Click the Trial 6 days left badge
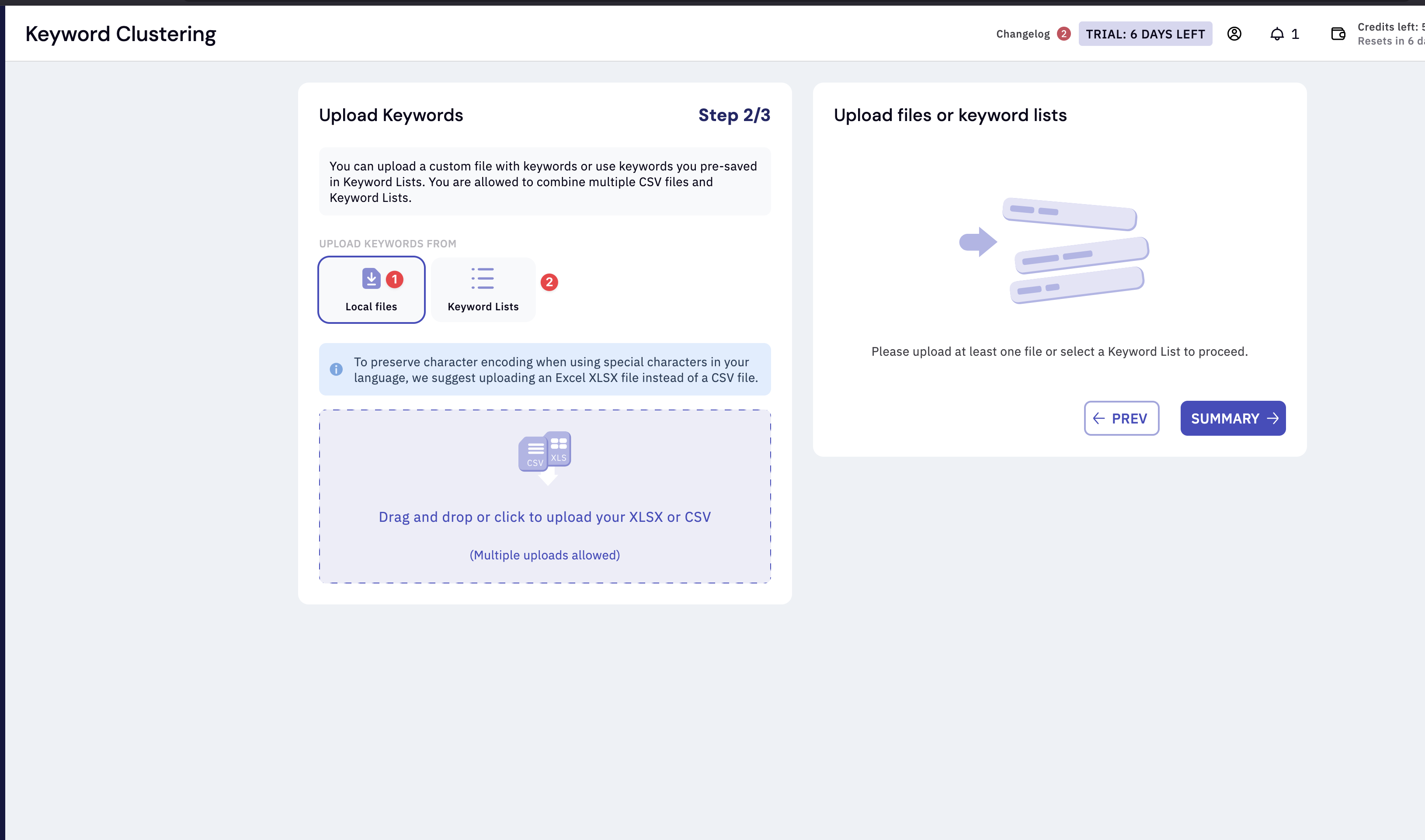 point(1145,34)
